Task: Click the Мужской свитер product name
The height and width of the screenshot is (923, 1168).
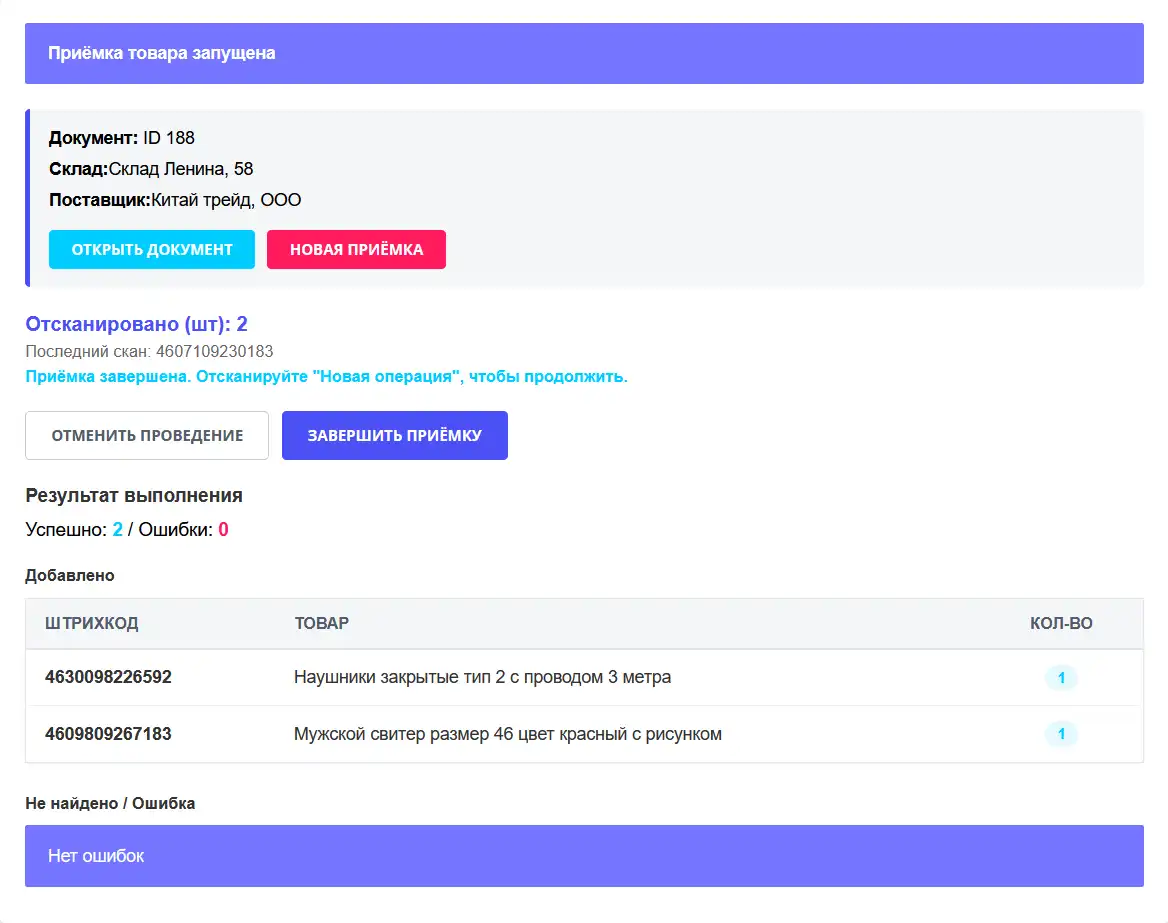Action: point(507,734)
